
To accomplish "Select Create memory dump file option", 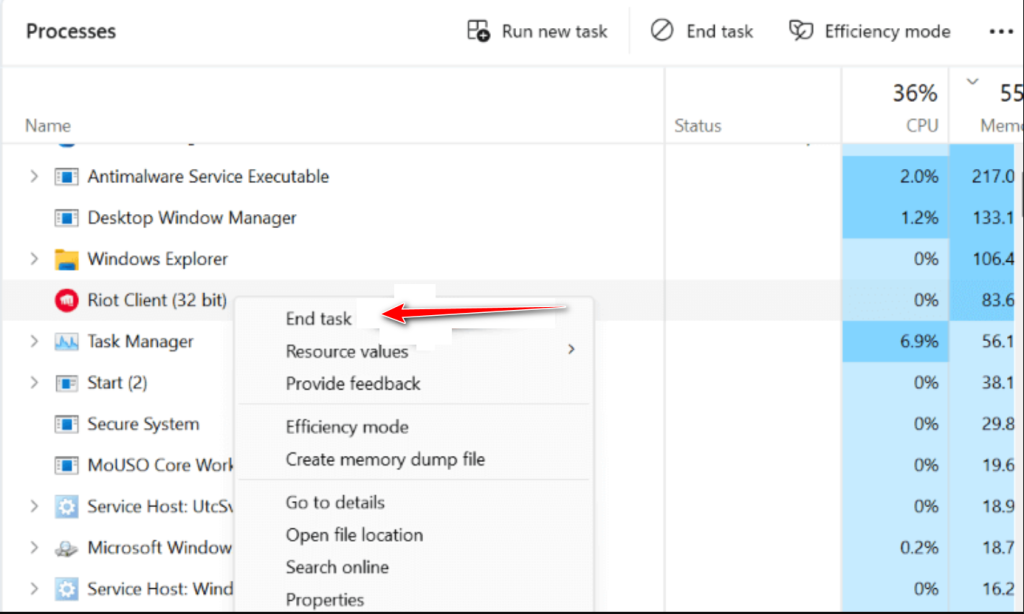I will (385, 460).
